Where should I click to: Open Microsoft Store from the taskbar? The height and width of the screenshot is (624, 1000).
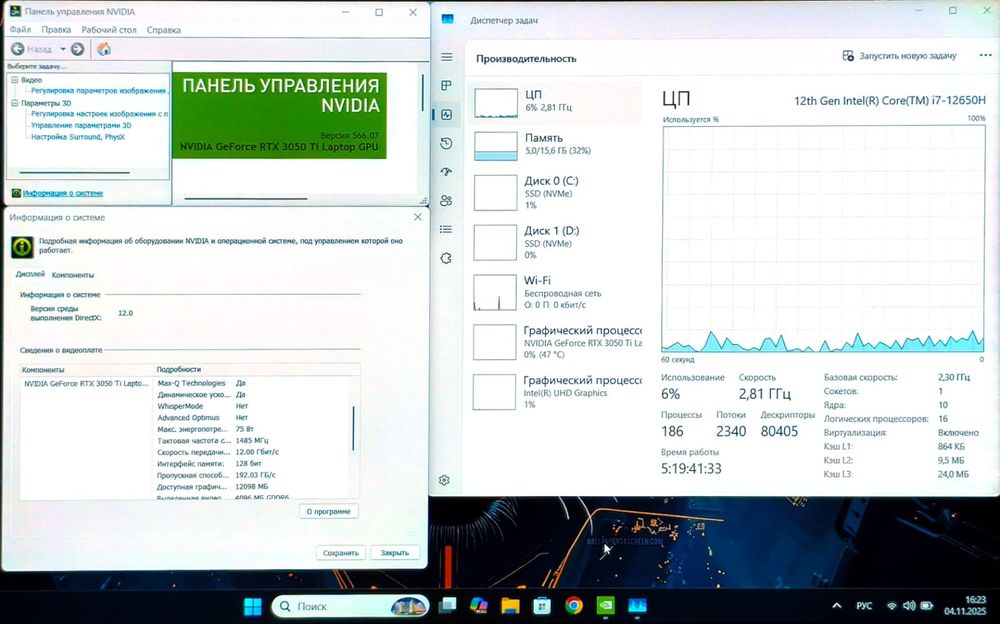[542, 605]
